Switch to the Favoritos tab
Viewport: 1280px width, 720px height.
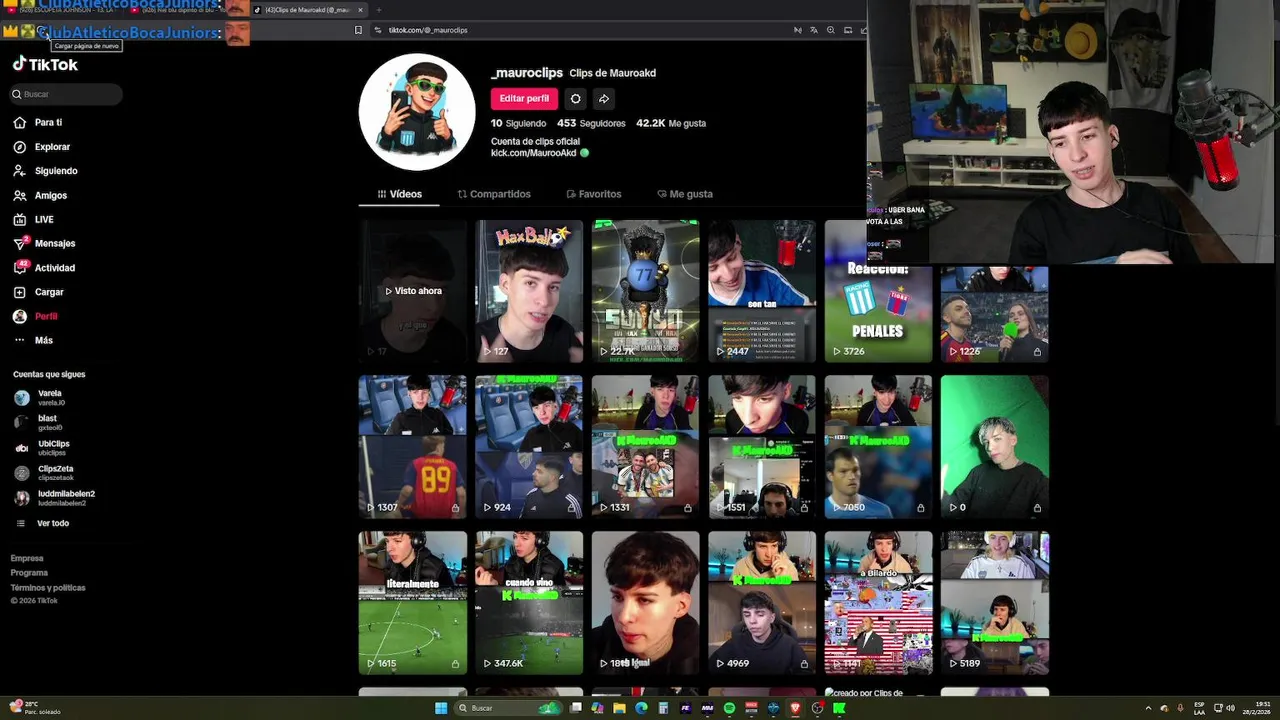594,194
